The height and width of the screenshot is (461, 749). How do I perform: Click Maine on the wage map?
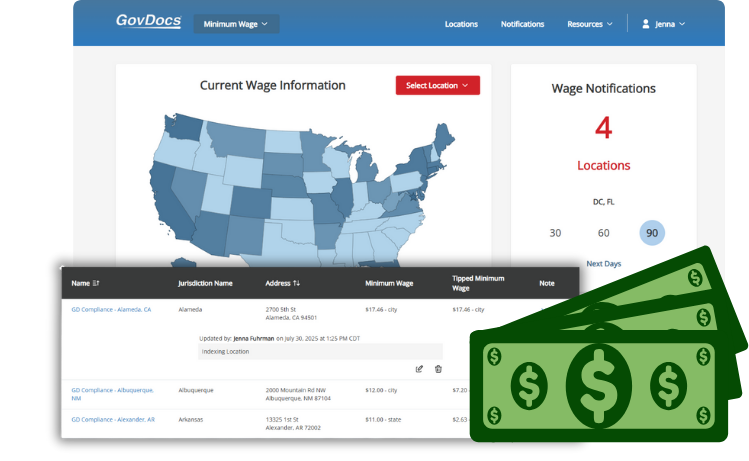(443, 137)
